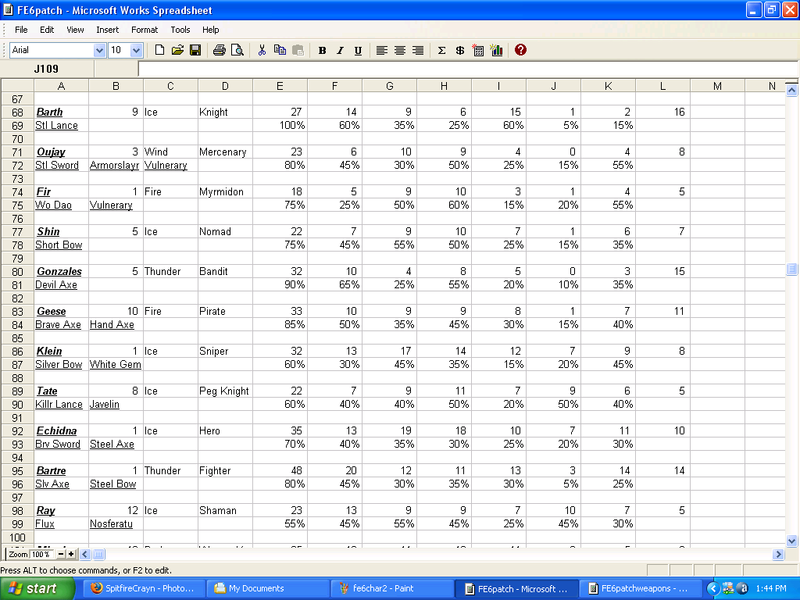The width and height of the screenshot is (800, 600).
Task: Click the vertical scrollbar thumb
Action: pos(792,269)
